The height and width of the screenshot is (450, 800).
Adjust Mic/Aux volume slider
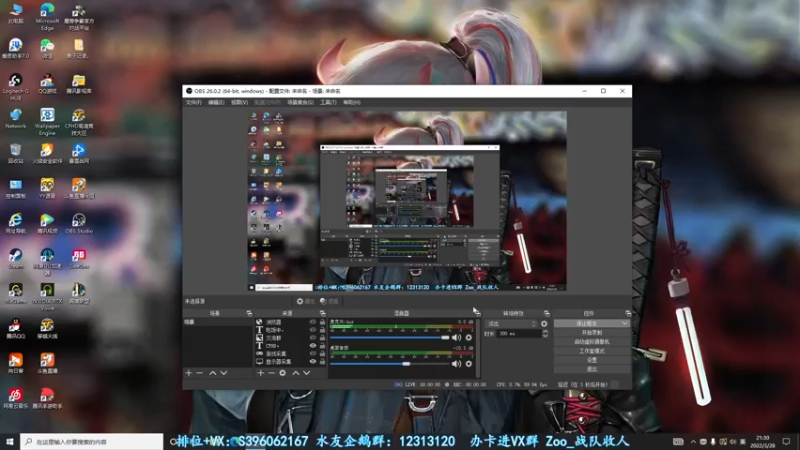(390, 338)
